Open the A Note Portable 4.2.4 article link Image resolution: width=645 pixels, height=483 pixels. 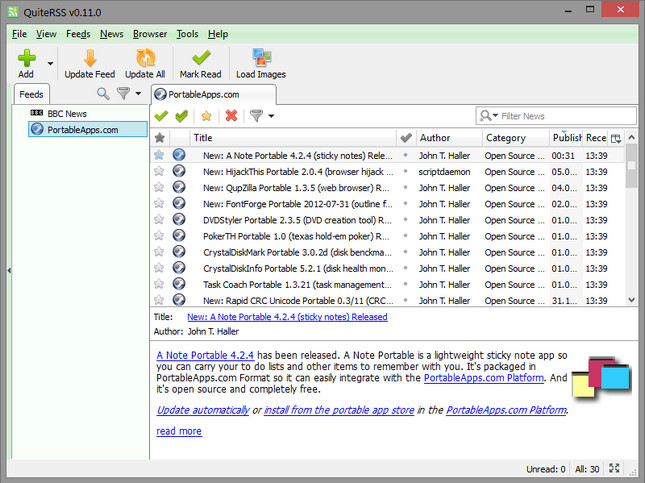pyautogui.click(x=205, y=355)
